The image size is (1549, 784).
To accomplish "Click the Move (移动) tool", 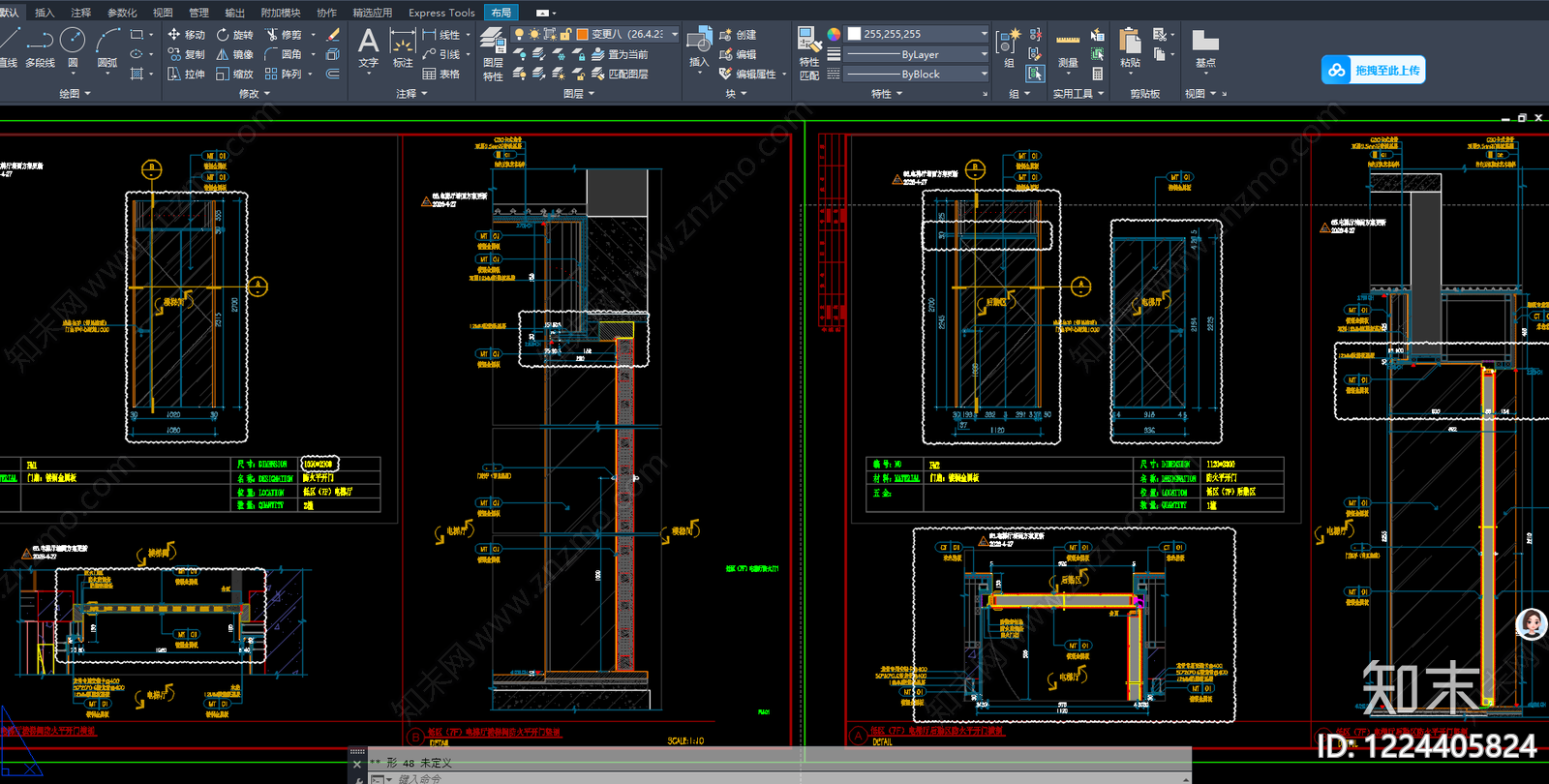I will (186, 35).
